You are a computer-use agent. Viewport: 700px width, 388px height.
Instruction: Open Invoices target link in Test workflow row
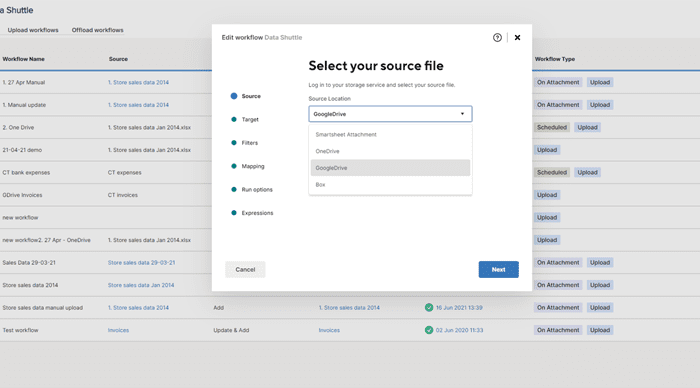coord(329,330)
